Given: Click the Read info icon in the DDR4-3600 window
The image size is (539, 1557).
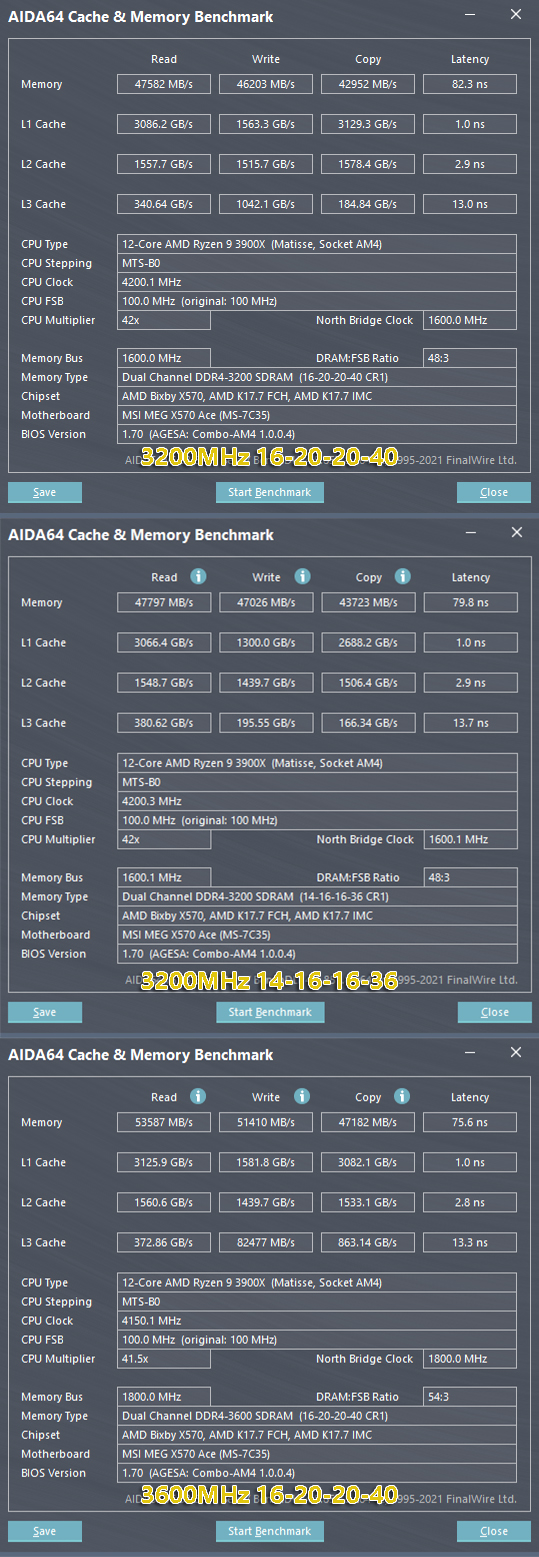Looking at the screenshot, I should pyautogui.click(x=199, y=1096).
